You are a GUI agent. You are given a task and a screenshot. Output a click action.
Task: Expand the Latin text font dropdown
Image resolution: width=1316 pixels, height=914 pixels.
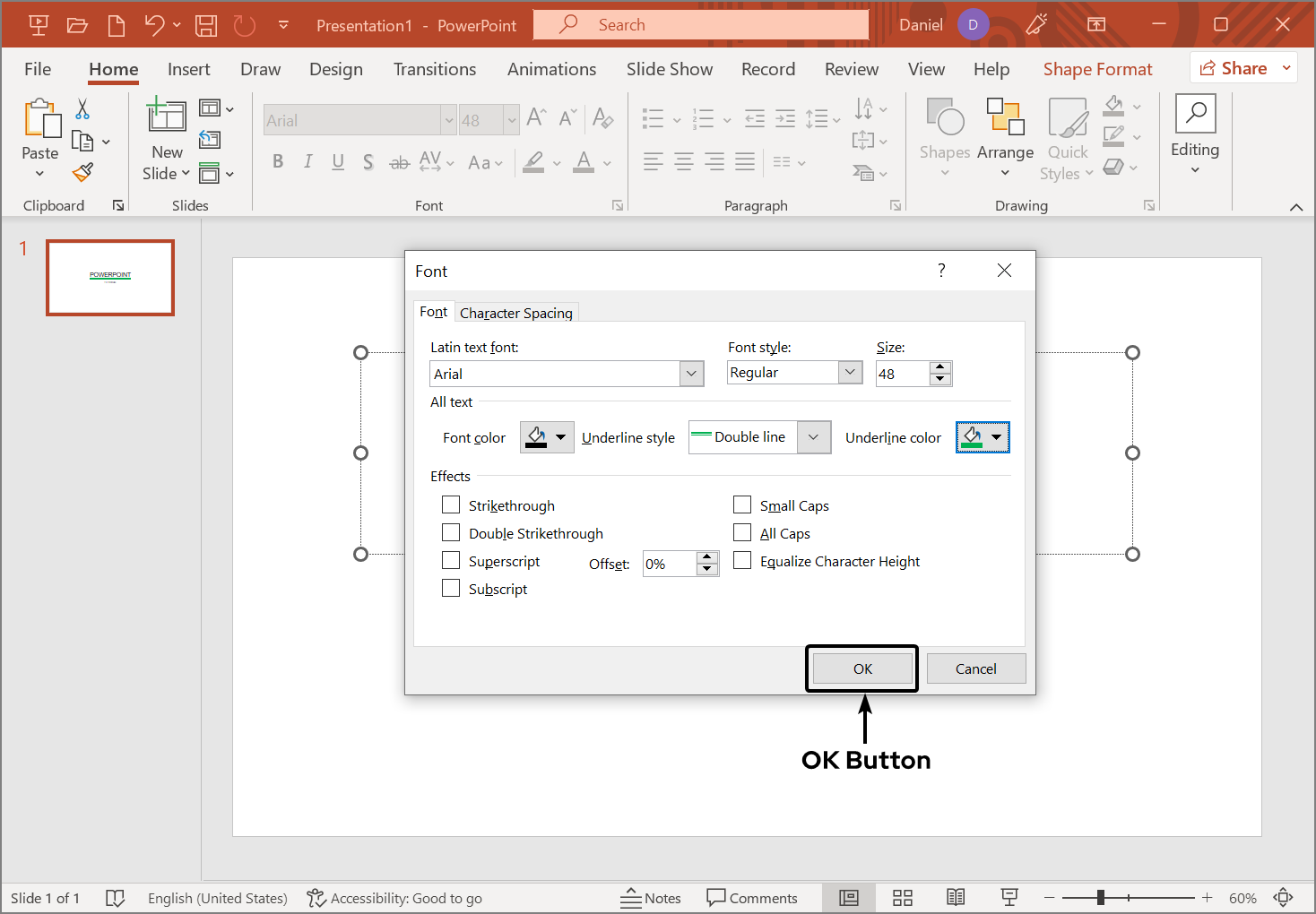point(691,374)
